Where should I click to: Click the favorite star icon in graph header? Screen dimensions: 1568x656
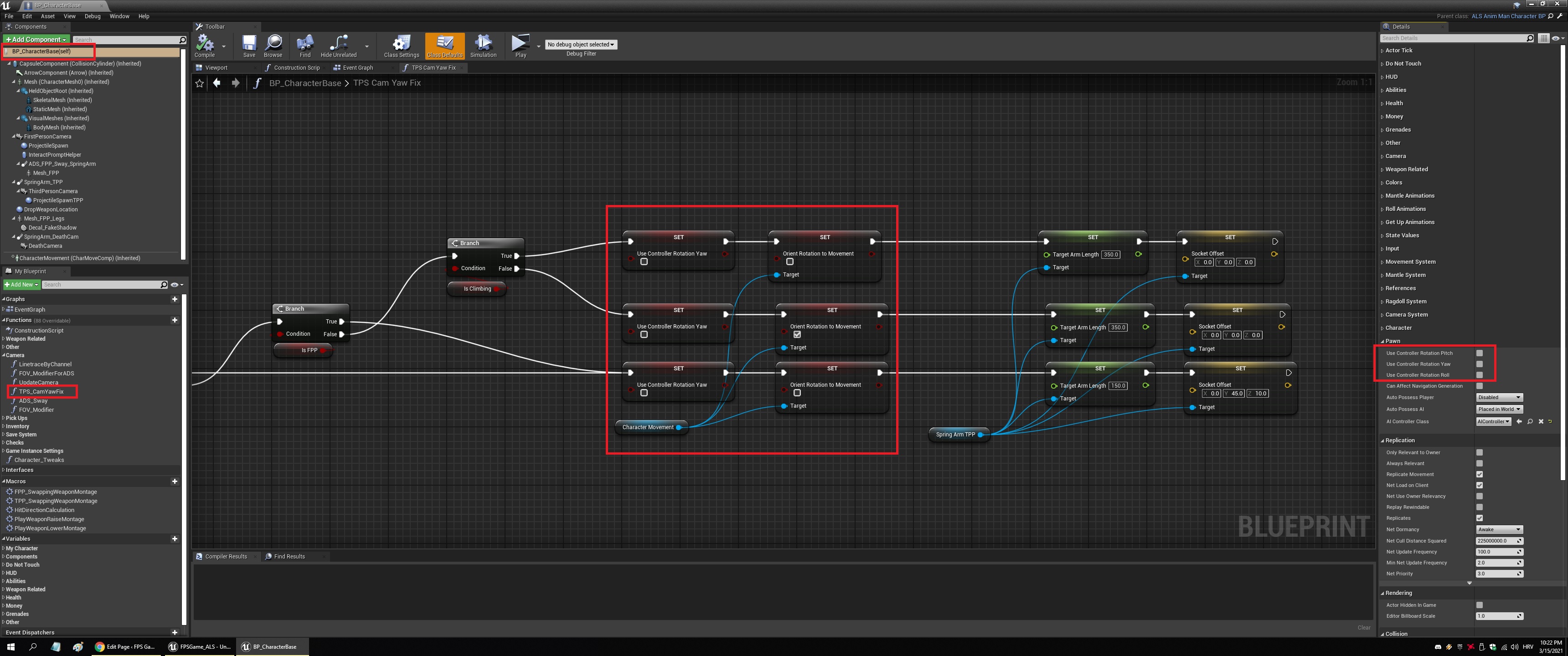[x=200, y=83]
